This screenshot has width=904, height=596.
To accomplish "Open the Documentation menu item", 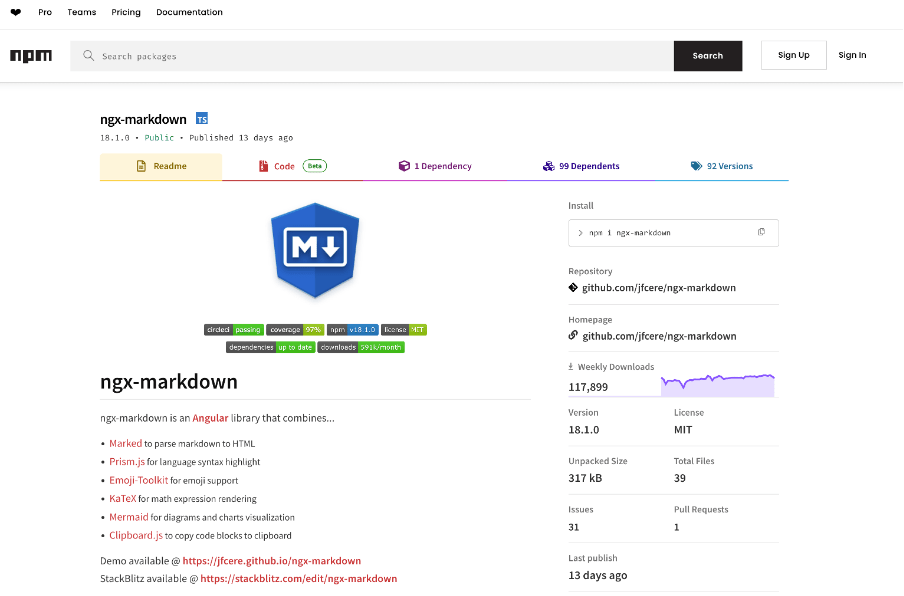I will click(189, 12).
